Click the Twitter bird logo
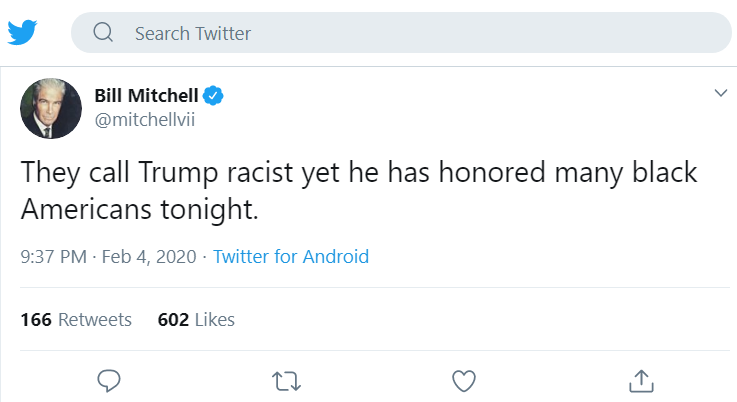 pyautogui.click(x=22, y=33)
